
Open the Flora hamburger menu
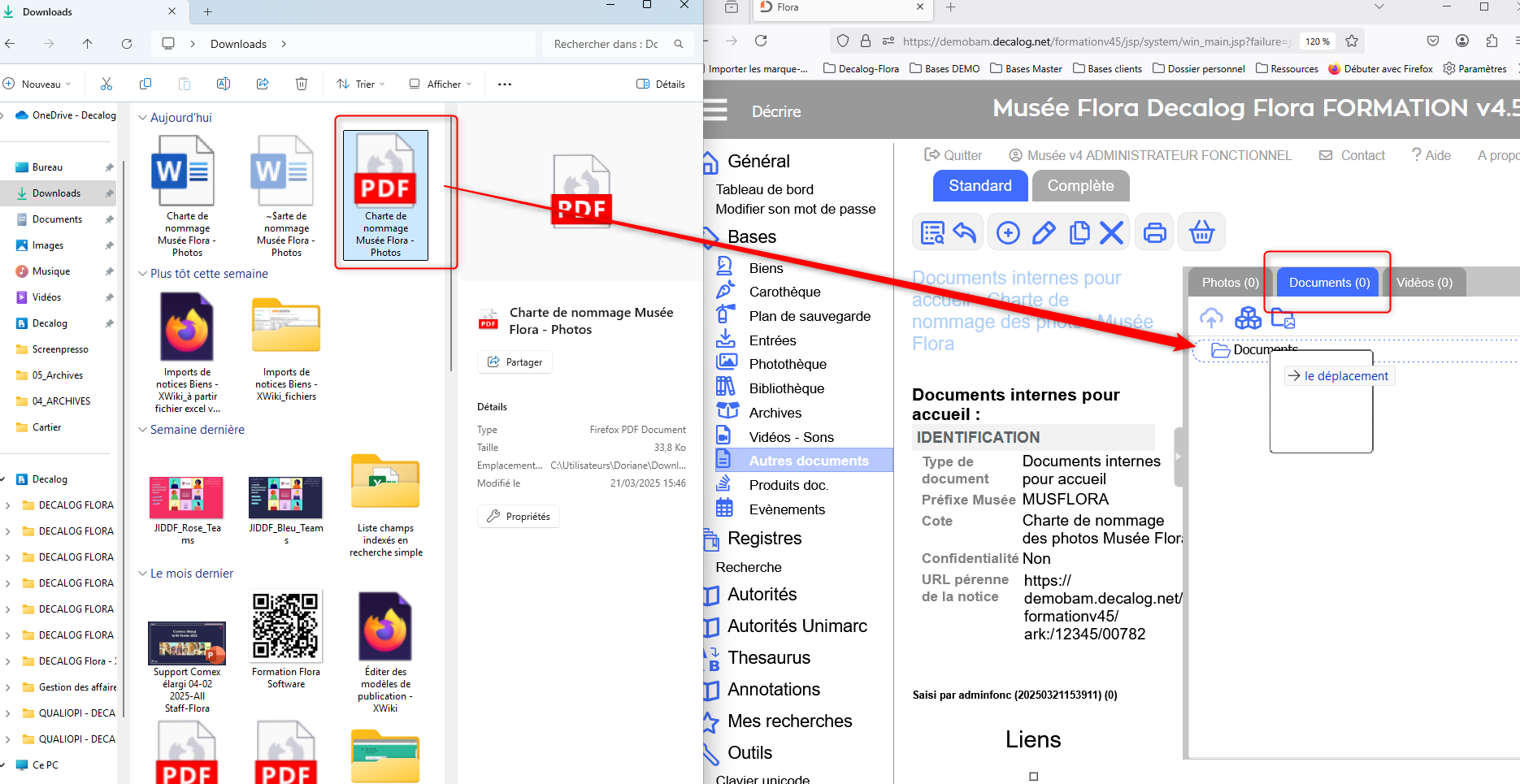(715, 110)
